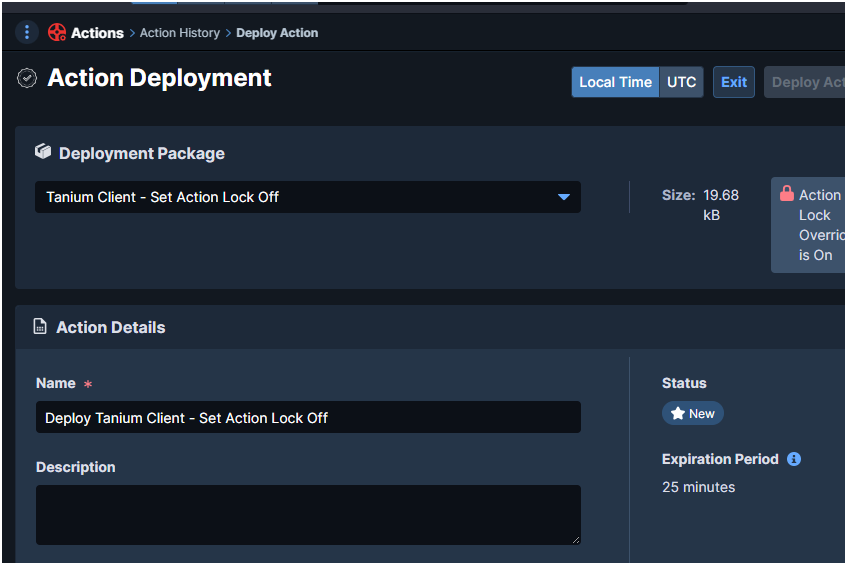Click the Action Lock Override notice
847x565 pixels.
point(818,225)
